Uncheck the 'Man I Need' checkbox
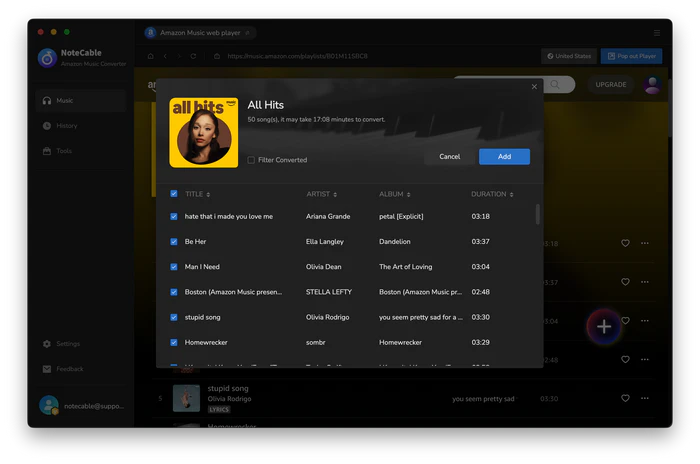 pyautogui.click(x=174, y=267)
